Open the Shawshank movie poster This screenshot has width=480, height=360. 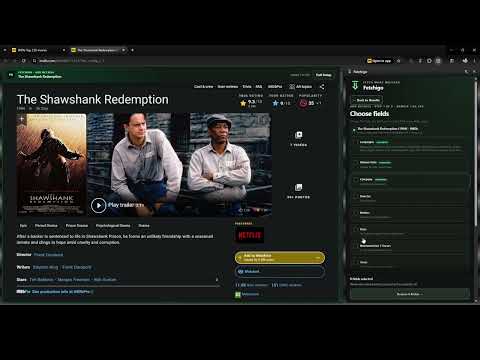click(x=52, y=164)
